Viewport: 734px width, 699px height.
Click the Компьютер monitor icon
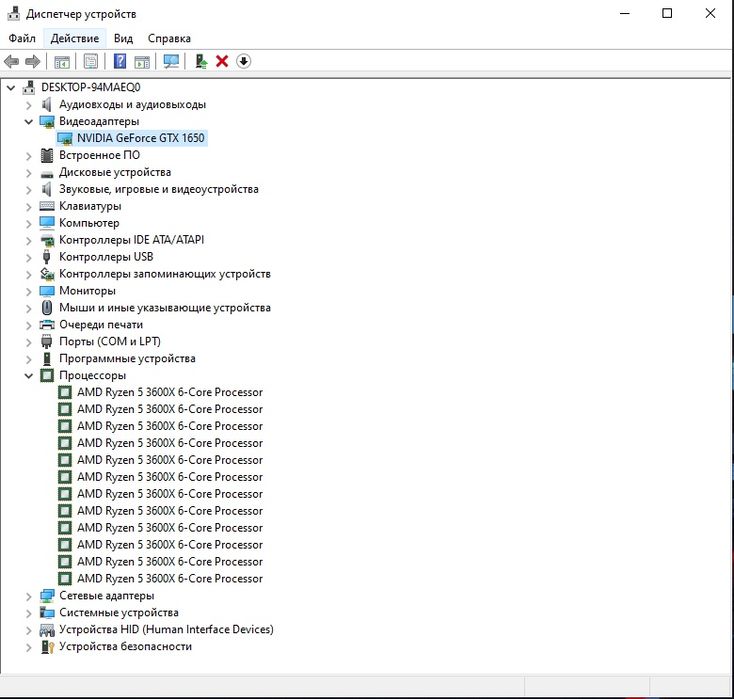point(47,223)
